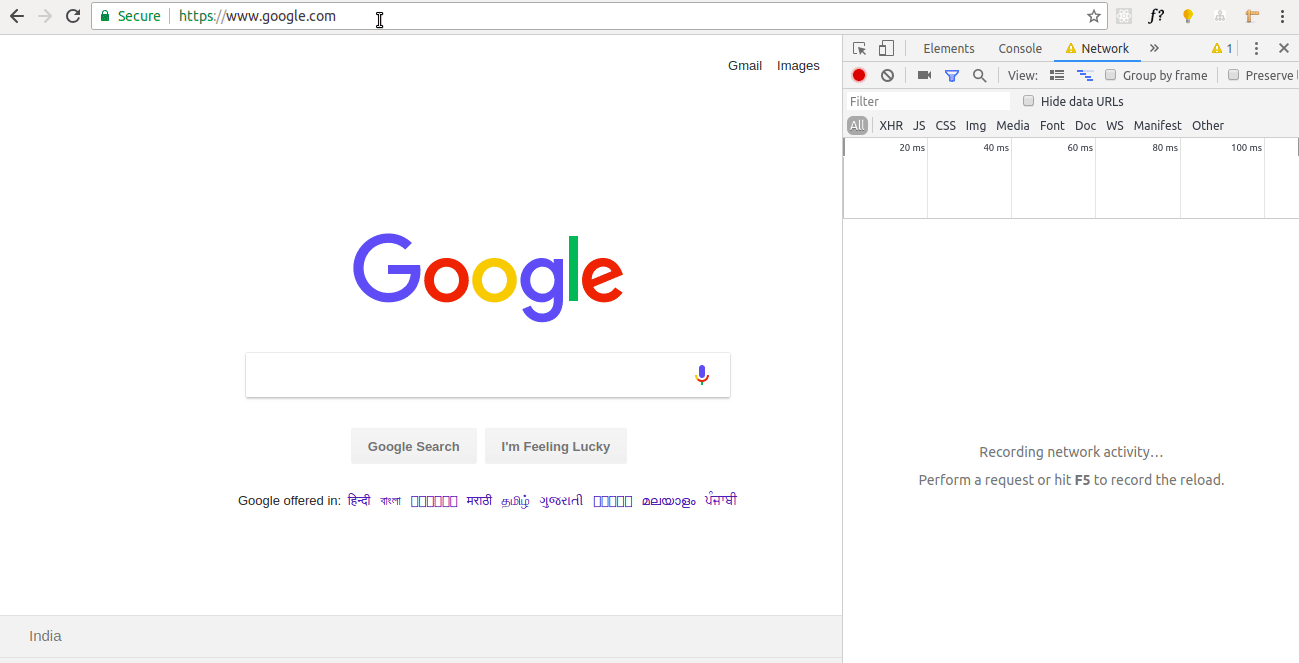
Task: Open the React developer tools extension icon
Action: point(1124,16)
